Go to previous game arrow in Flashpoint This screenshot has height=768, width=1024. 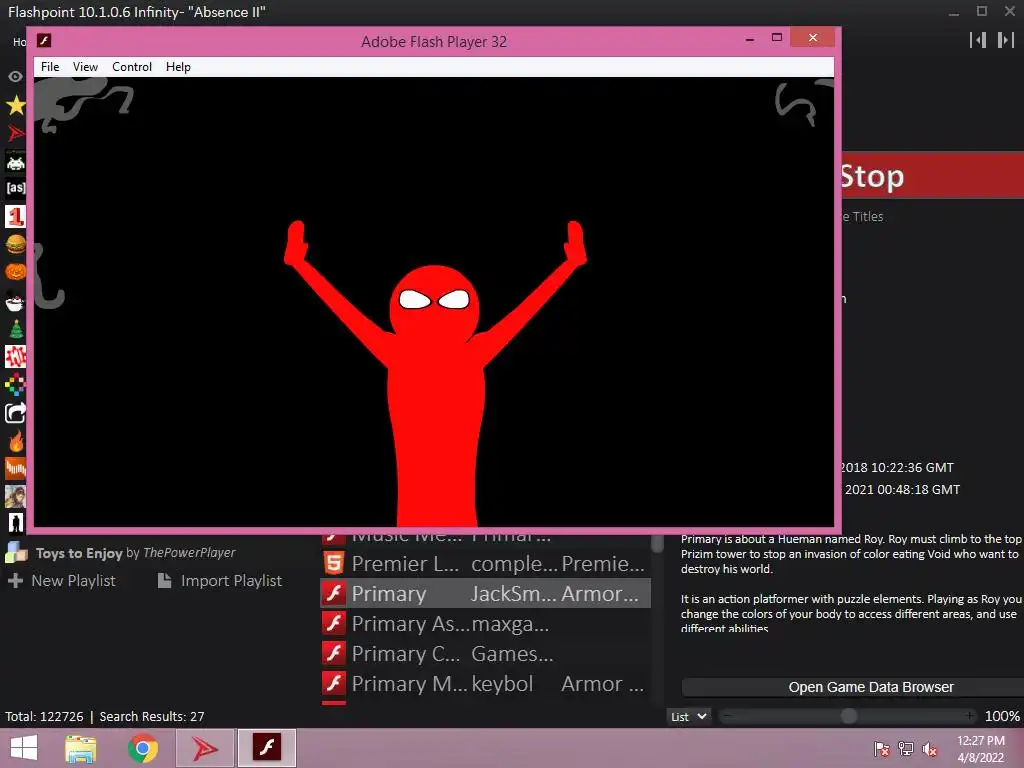(x=978, y=40)
